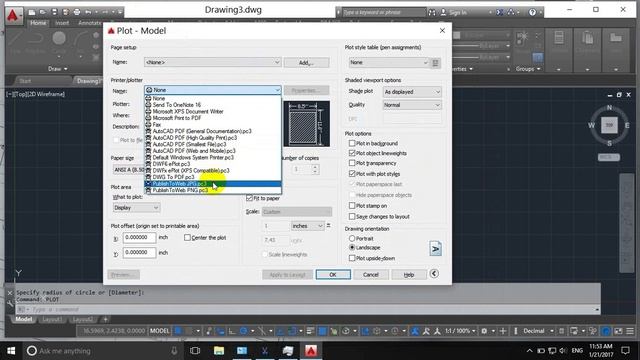The width and height of the screenshot is (640, 360).
Task: Open the Action Center notification icon
Action: coord(625,351)
